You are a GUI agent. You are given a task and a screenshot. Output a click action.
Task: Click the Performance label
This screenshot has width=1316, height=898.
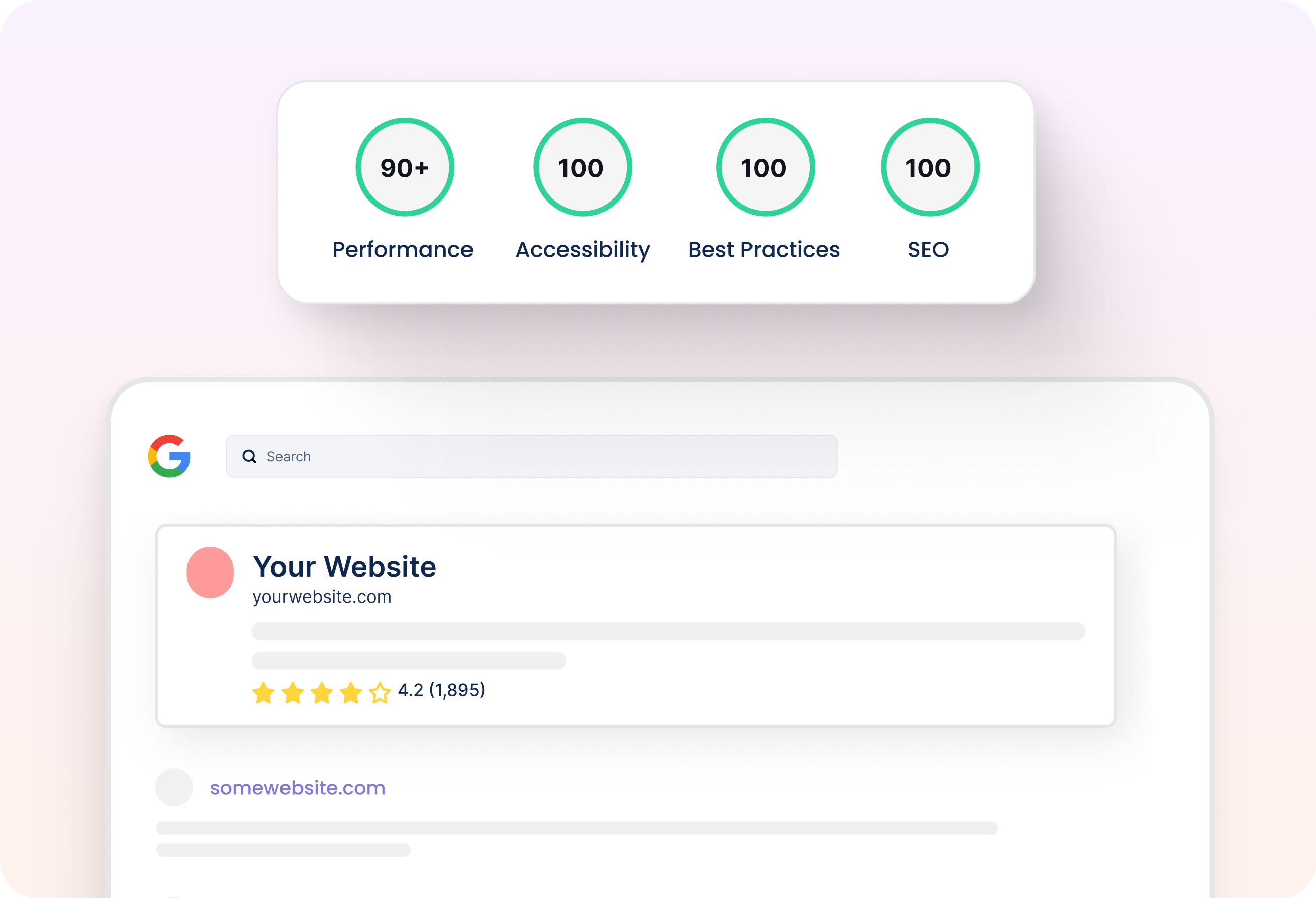403,250
